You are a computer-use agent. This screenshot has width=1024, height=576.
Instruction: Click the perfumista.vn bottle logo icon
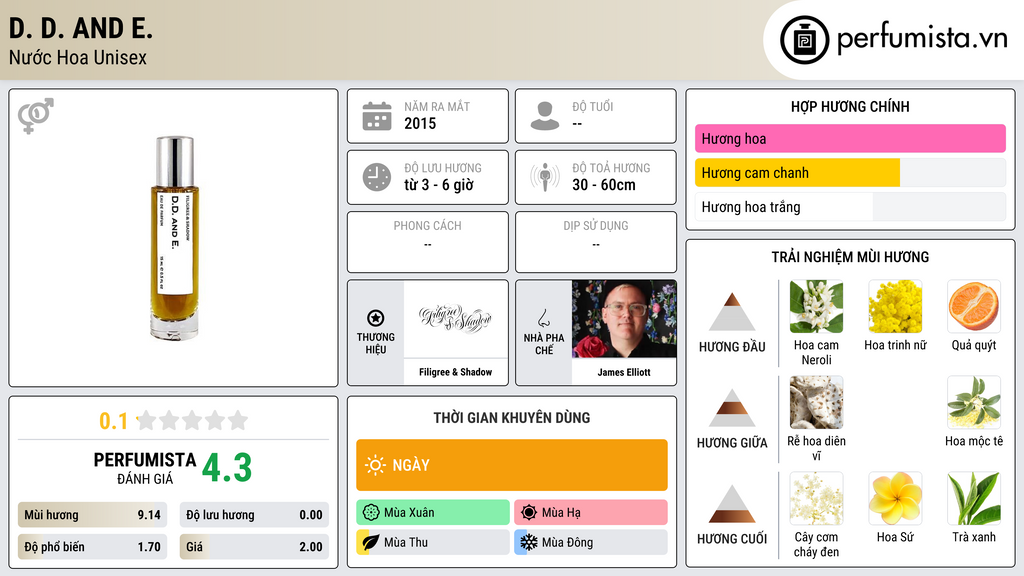[804, 40]
